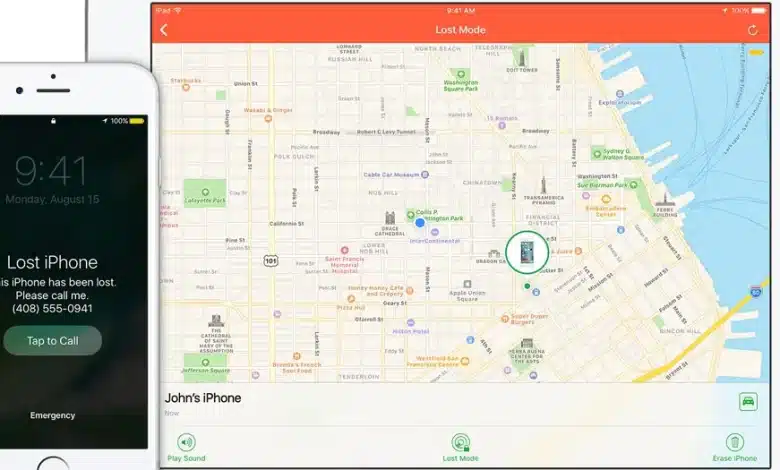Image resolution: width=780 pixels, height=470 pixels.
Task: Select the Hilton Hotel marker
Action: click(x=410, y=323)
